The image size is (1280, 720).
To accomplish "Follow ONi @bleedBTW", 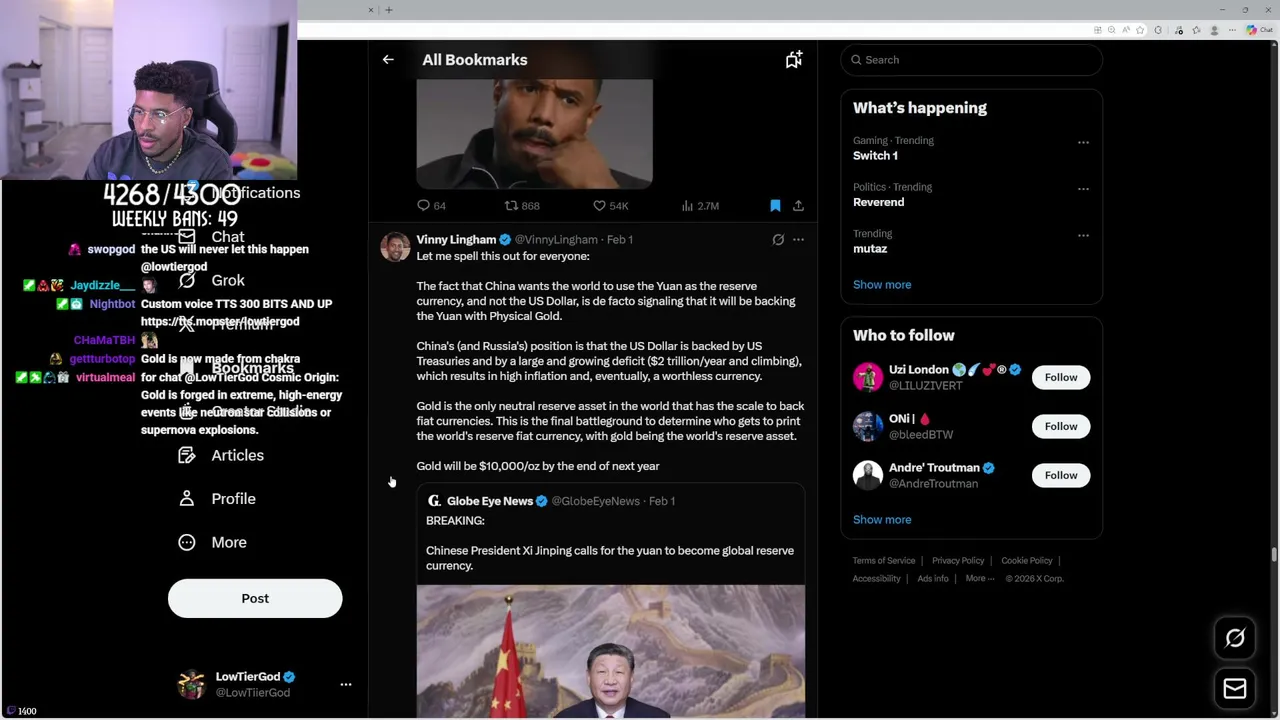I will click(1061, 427).
